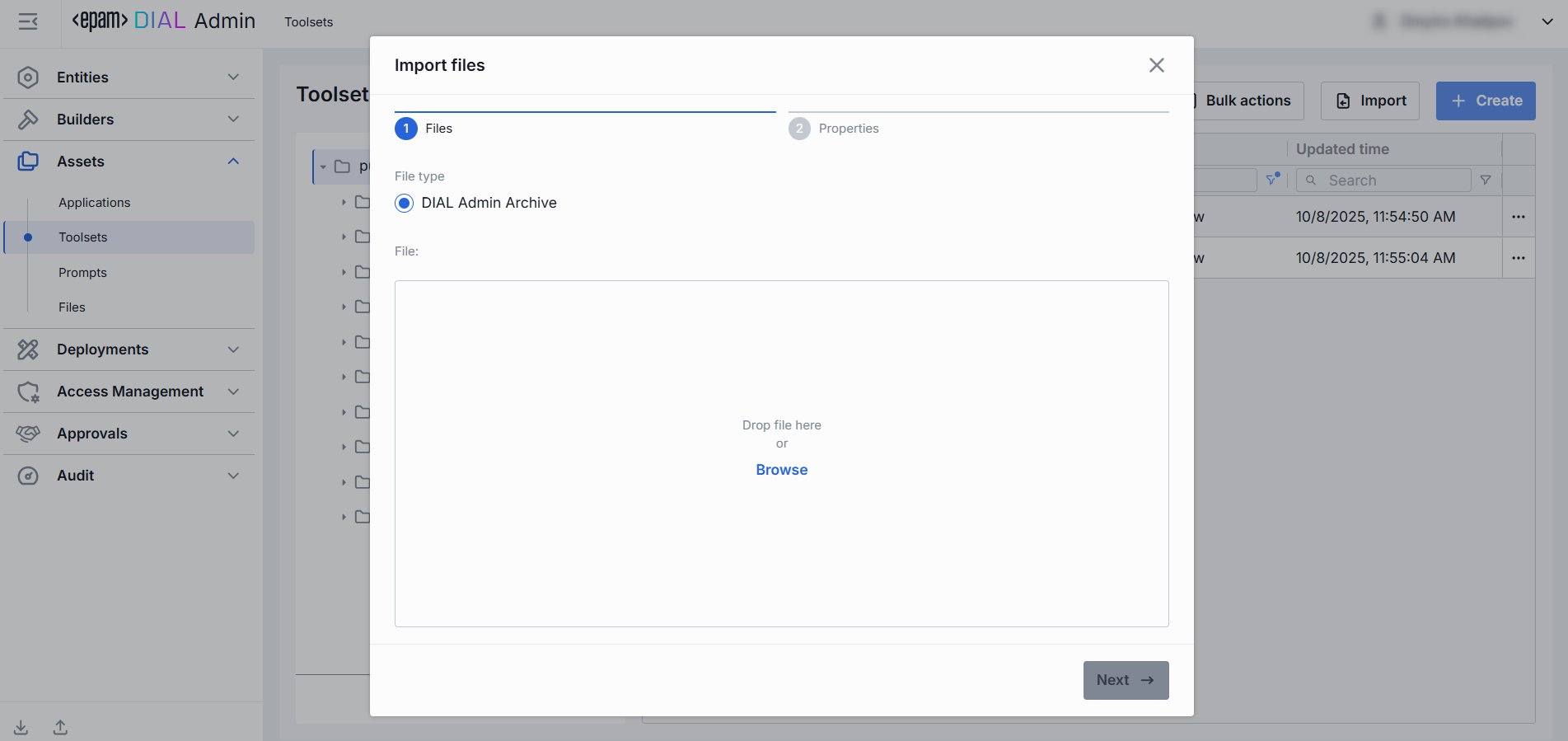
Task: Collapse the Assets section chevron
Action: point(233,162)
